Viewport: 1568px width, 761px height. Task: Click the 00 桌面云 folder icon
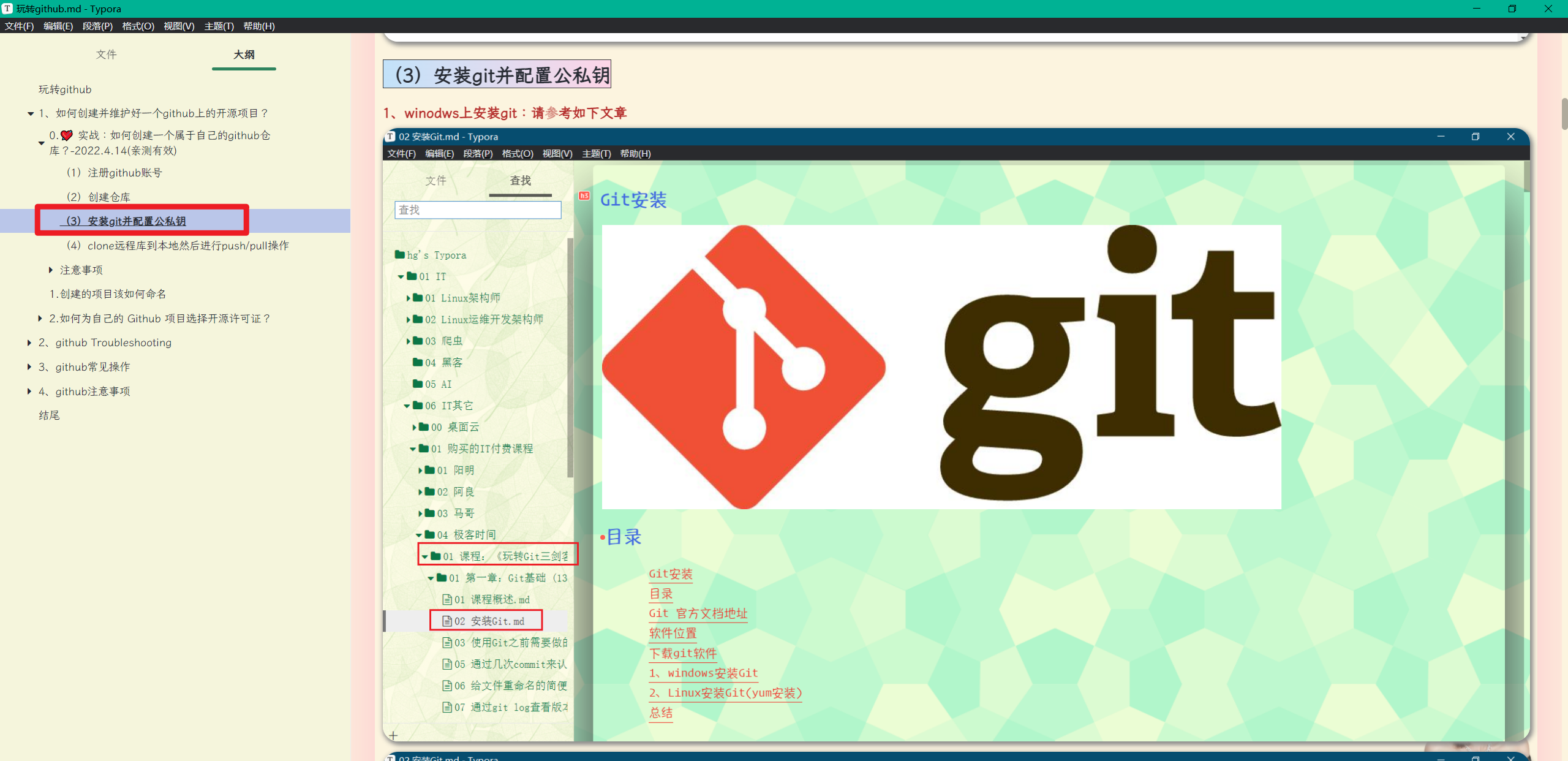click(424, 426)
